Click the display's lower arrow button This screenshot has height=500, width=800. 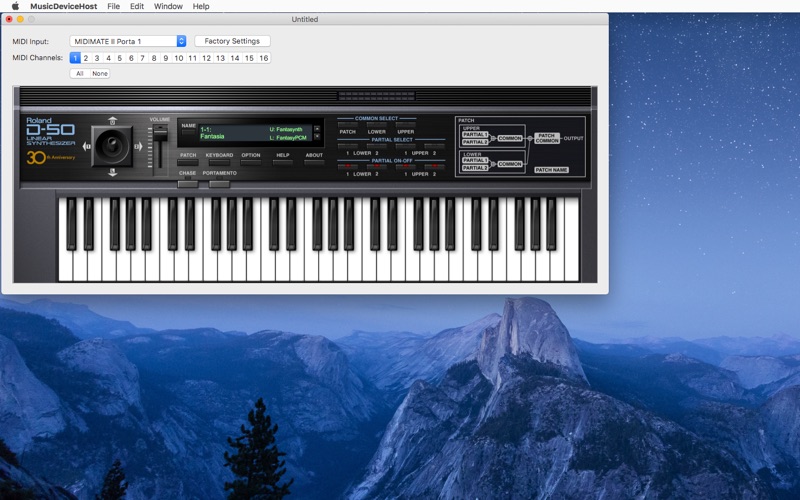(316, 137)
